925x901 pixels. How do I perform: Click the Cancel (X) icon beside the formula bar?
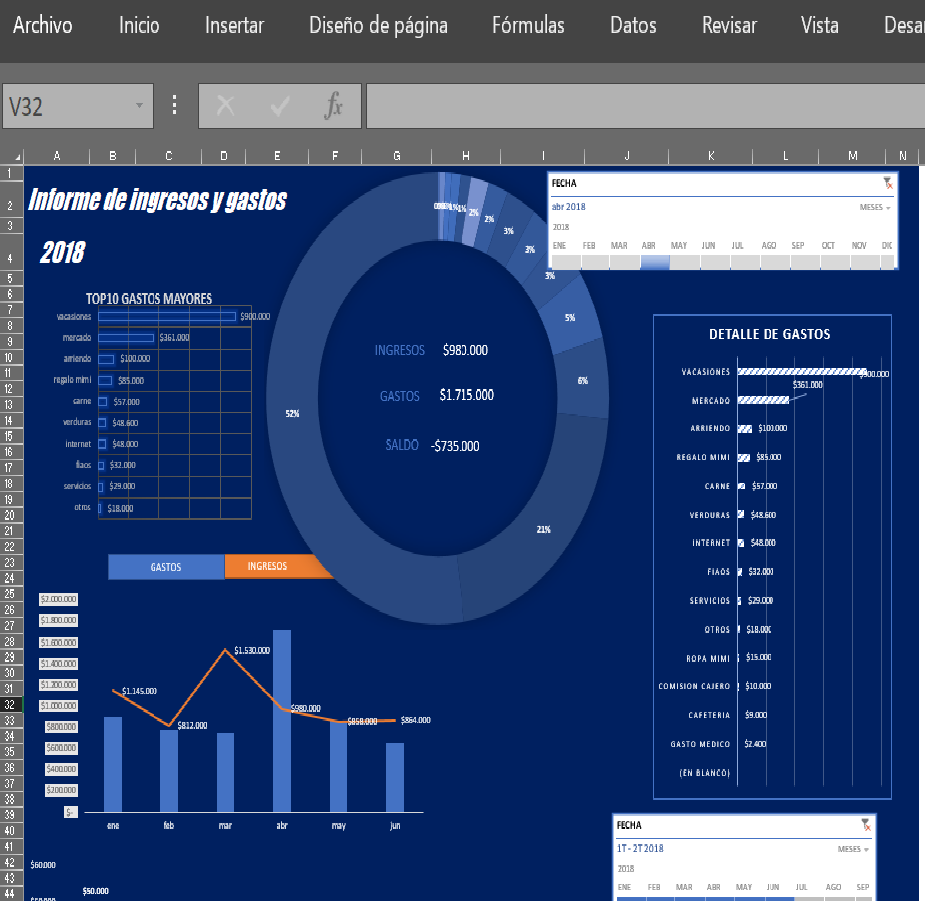coord(228,106)
